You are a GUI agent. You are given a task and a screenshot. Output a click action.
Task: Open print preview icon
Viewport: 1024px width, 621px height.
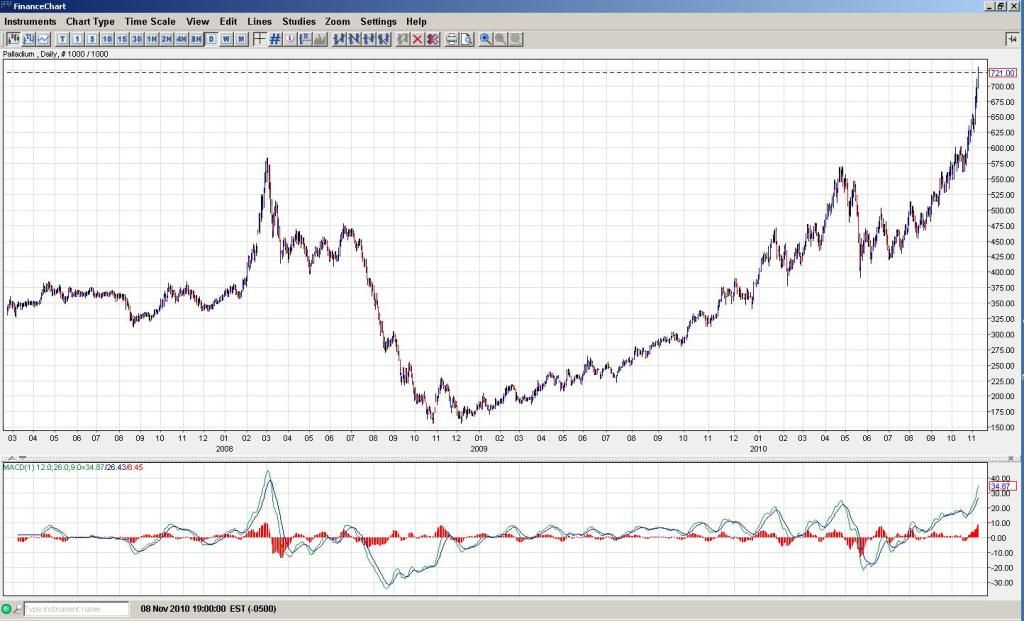(466, 39)
